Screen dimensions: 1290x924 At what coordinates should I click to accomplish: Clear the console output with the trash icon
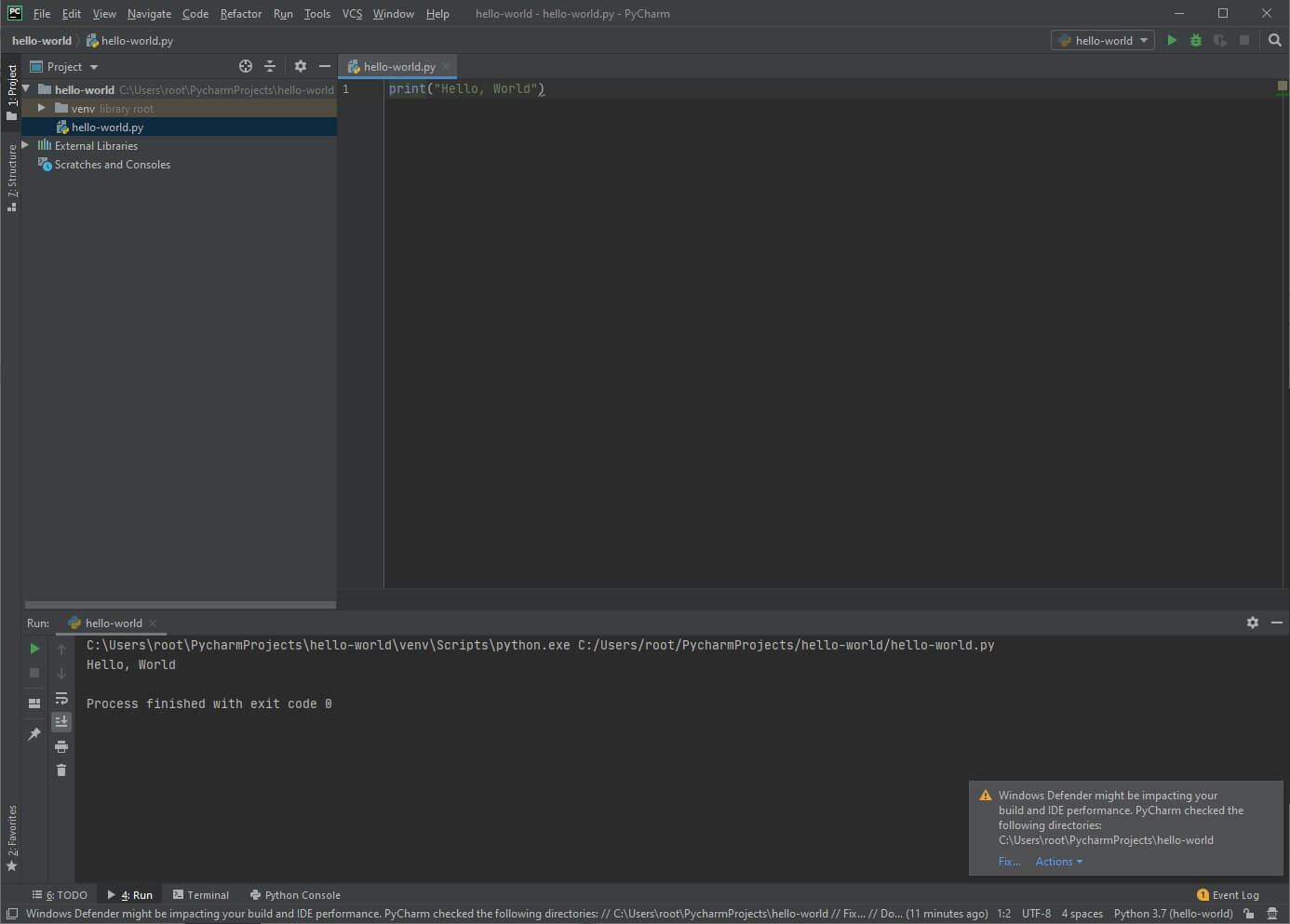pyautogui.click(x=61, y=770)
